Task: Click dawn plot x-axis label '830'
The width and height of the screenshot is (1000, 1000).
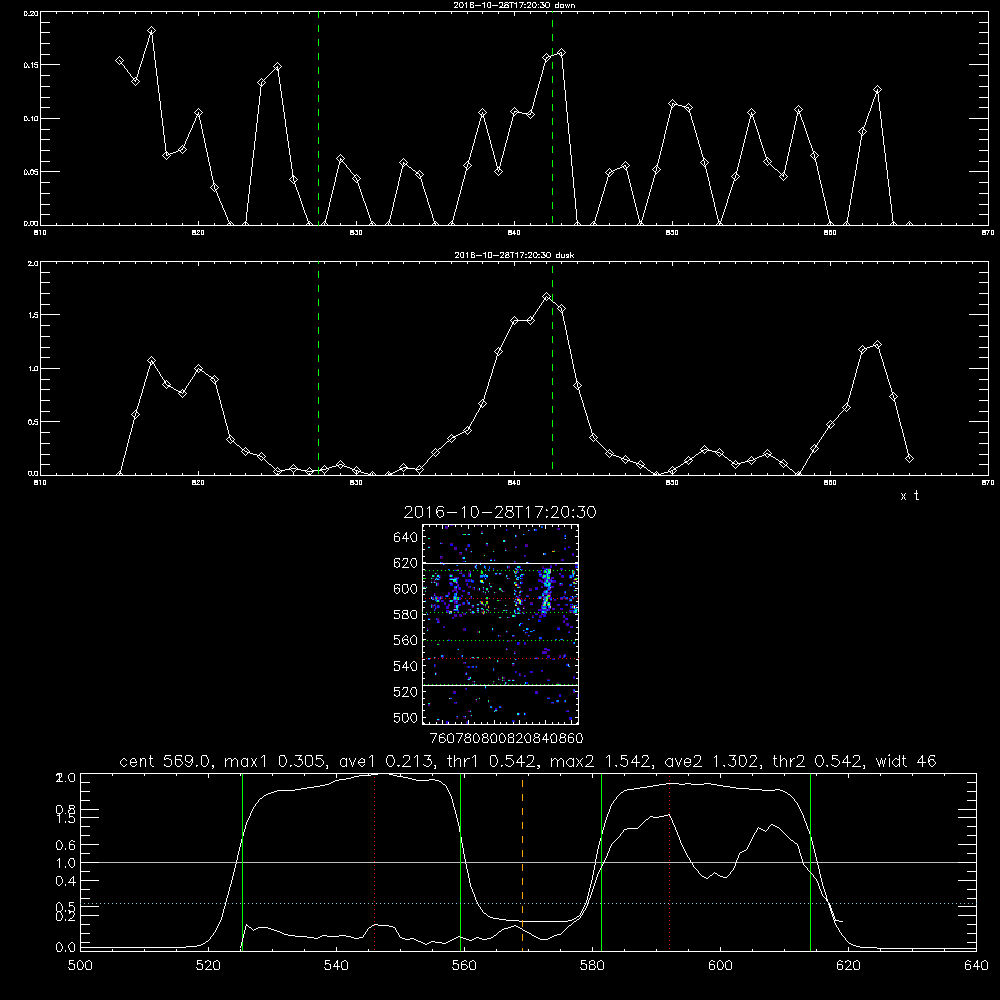Action: click(356, 233)
